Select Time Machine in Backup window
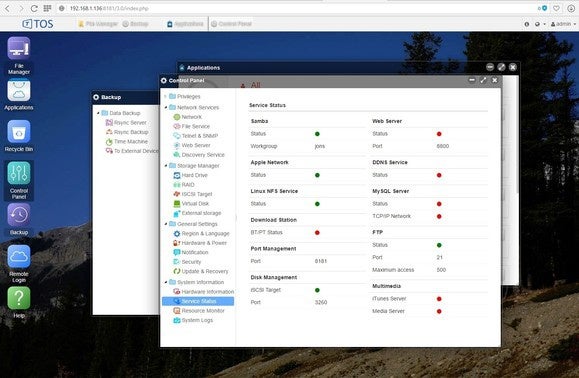Viewport: 579px width, 378px height. [127, 141]
